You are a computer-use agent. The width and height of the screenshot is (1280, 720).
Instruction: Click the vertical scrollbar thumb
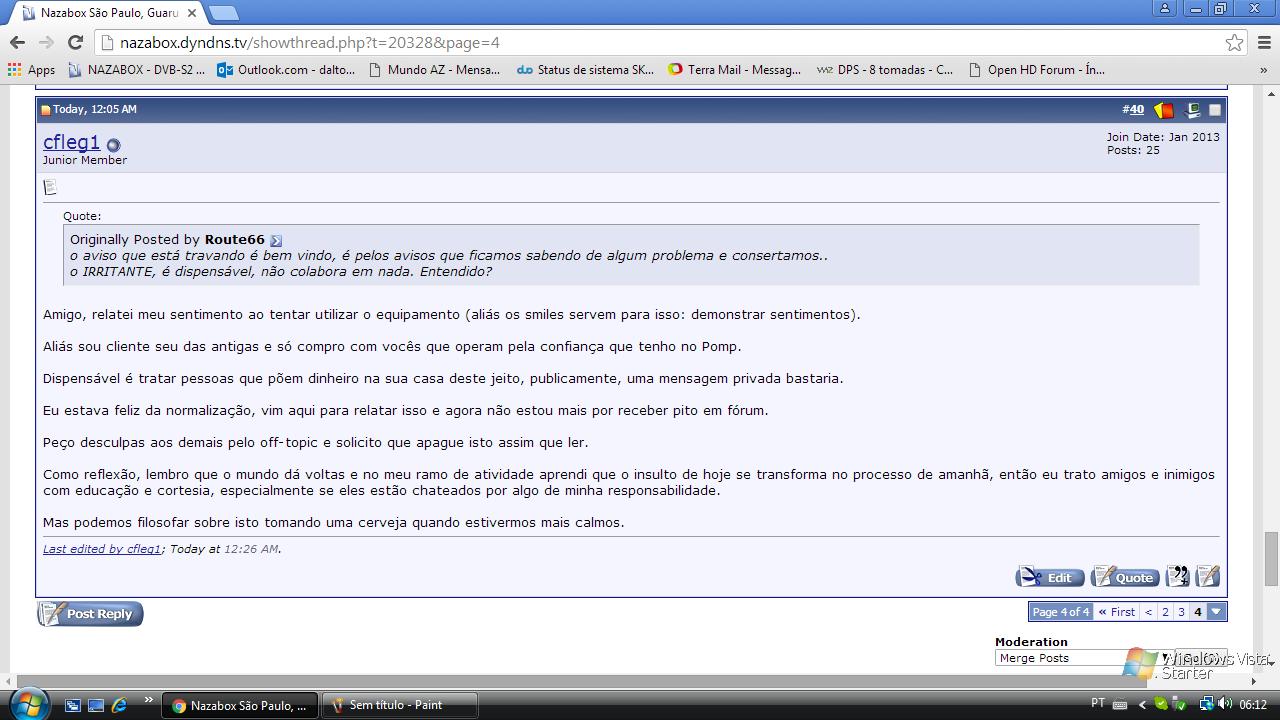click(x=1271, y=559)
